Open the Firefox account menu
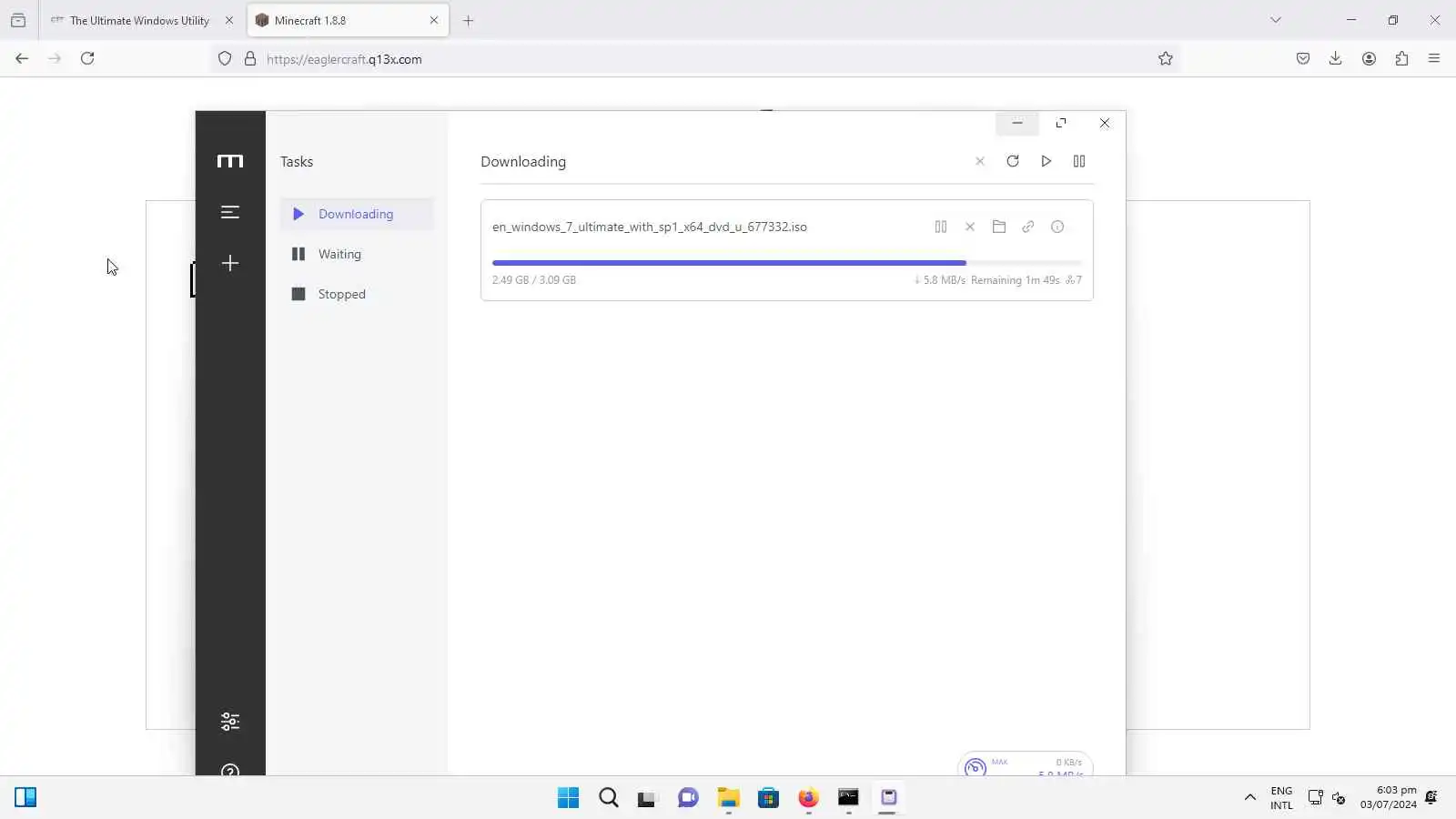This screenshot has width=1456, height=819. tap(1369, 58)
